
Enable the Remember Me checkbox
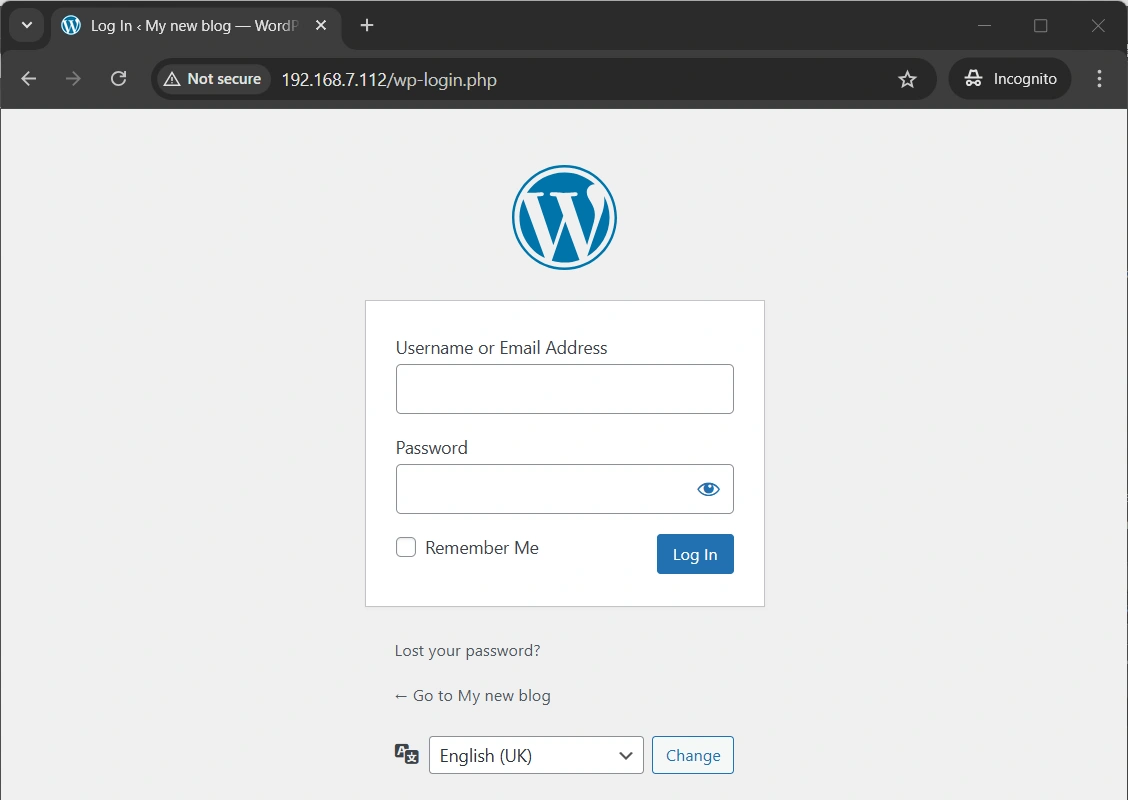[x=406, y=547]
